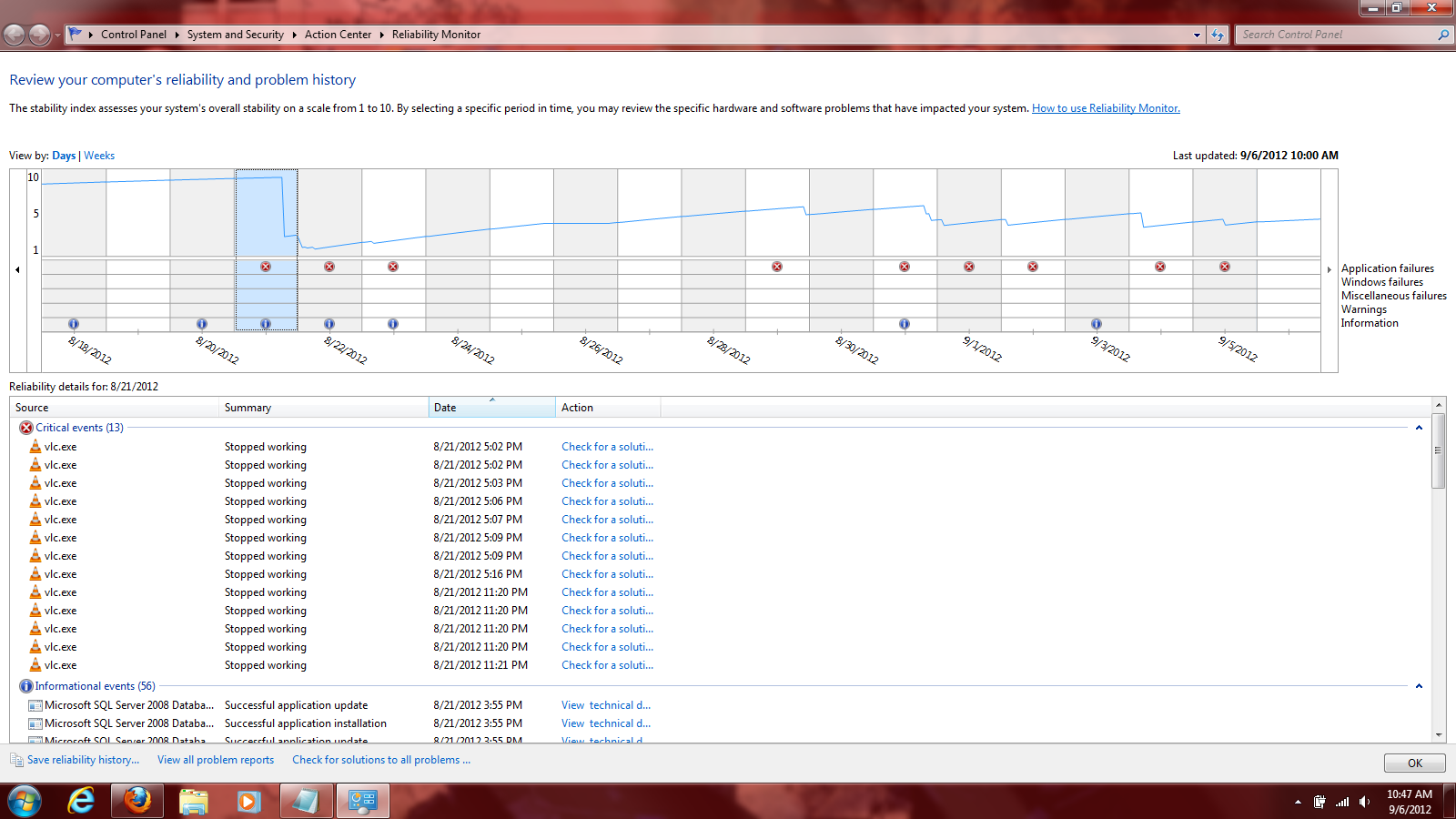
Task: Click the information icon under 9/3/2012
Action: 1097,324
